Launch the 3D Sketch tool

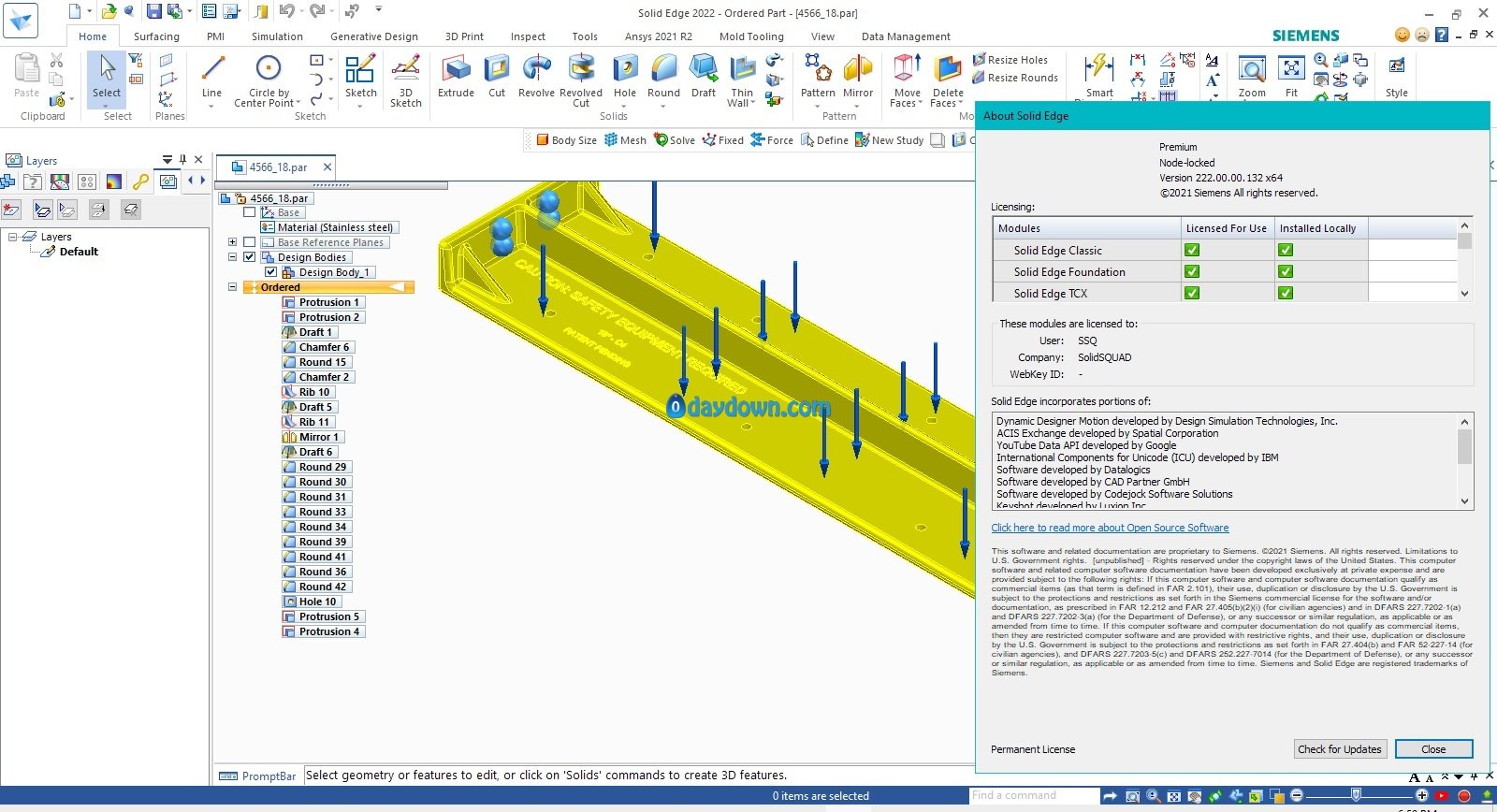[406, 80]
